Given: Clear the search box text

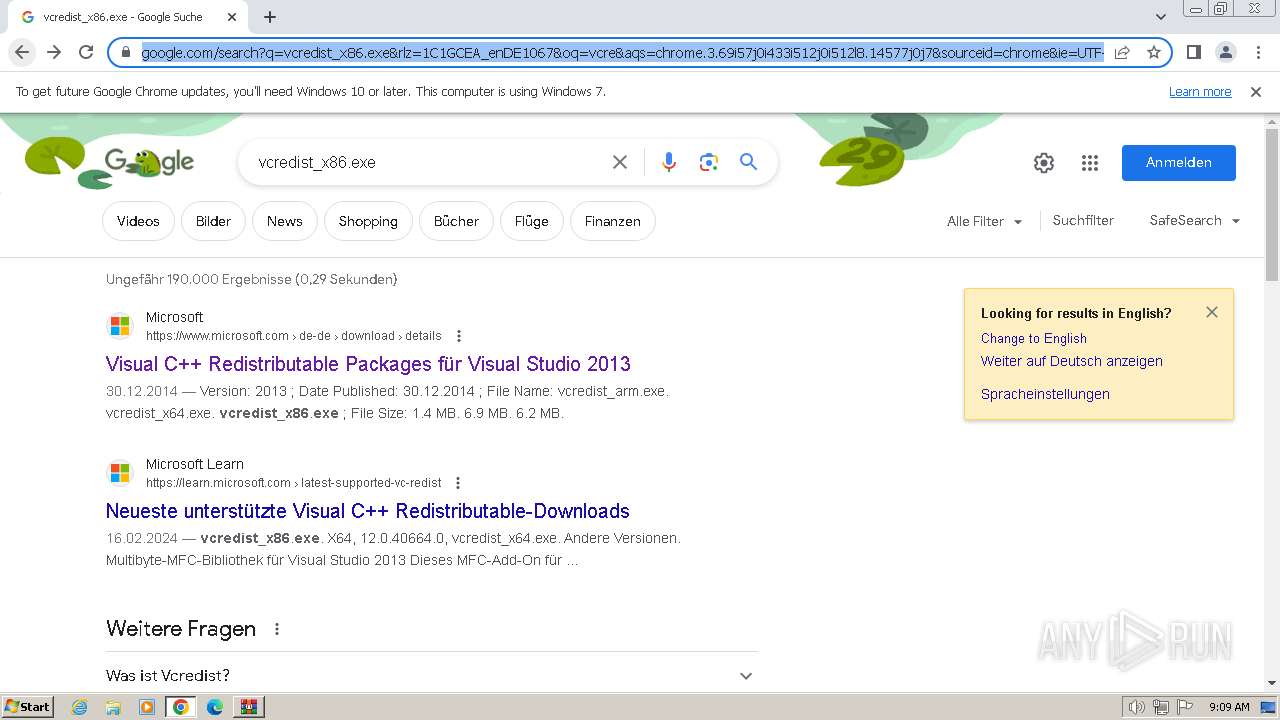Looking at the screenshot, I should 620,162.
